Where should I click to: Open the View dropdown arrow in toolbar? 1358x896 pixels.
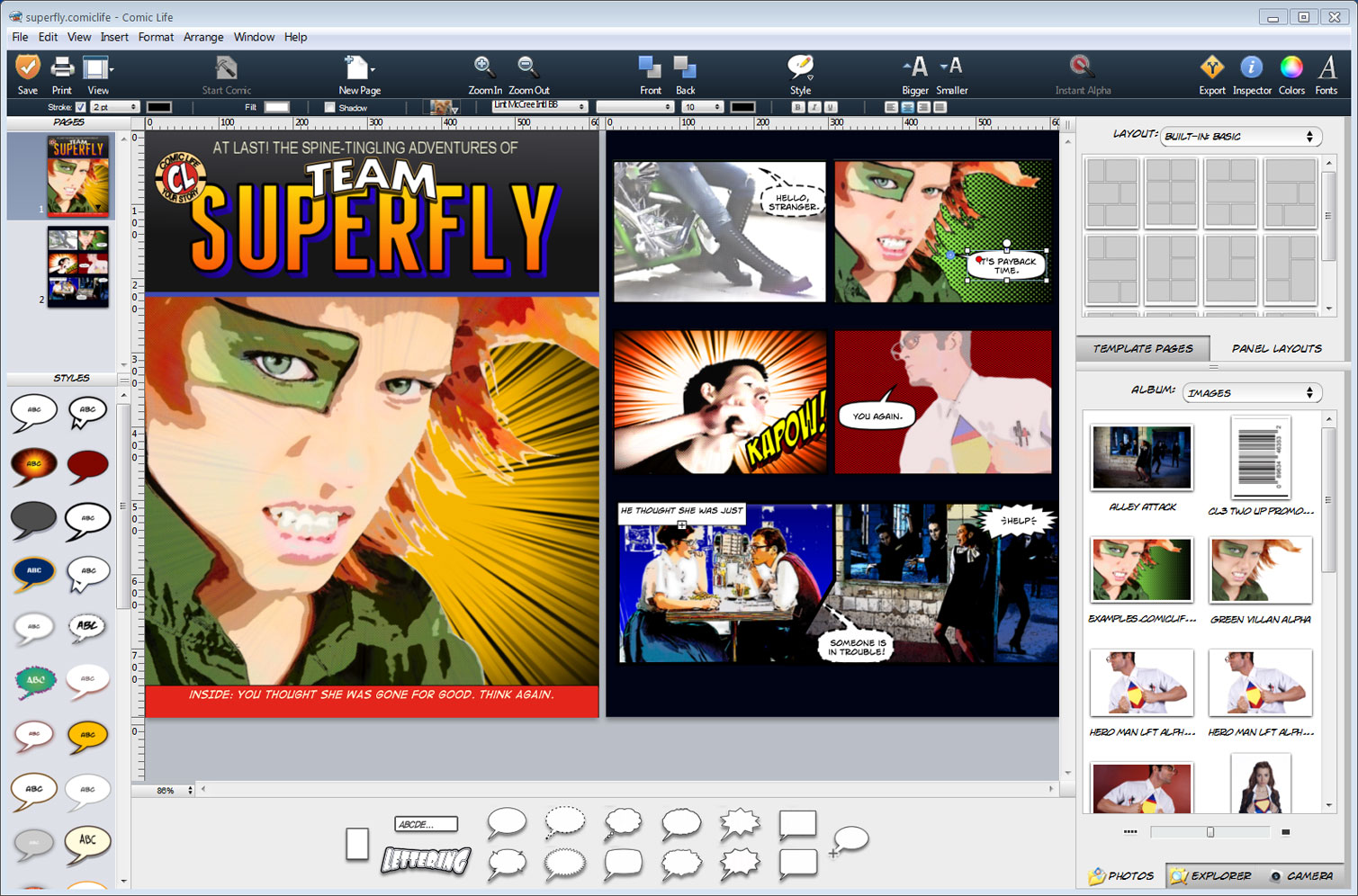(112, 68)
